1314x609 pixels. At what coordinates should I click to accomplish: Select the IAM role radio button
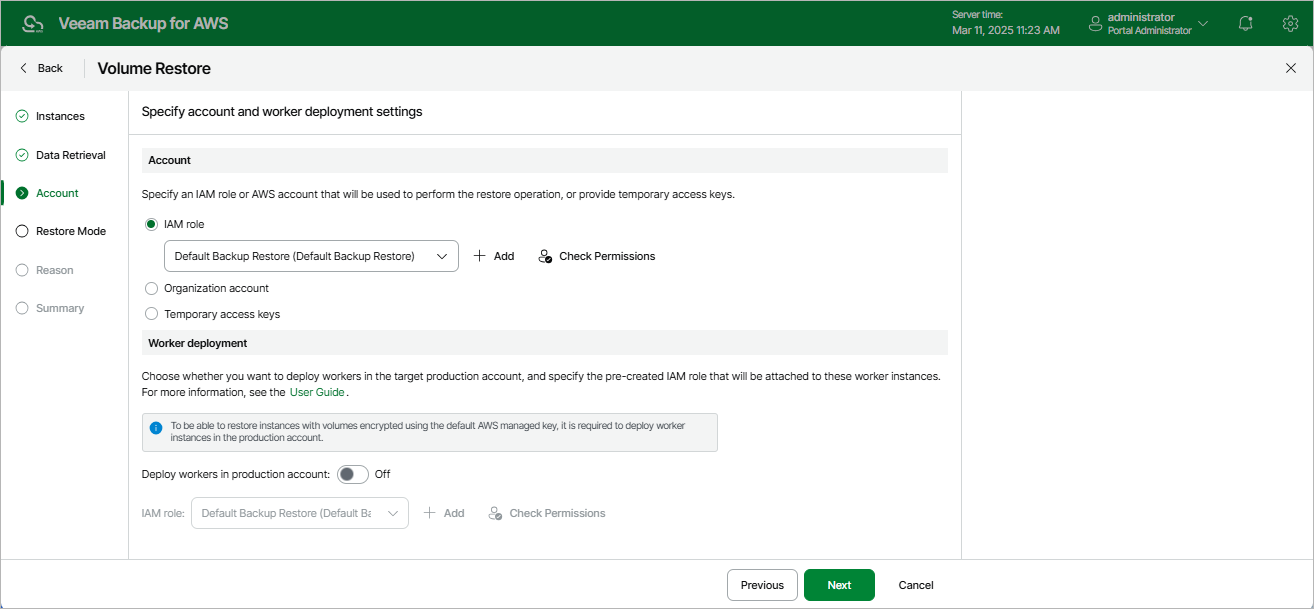152,224
